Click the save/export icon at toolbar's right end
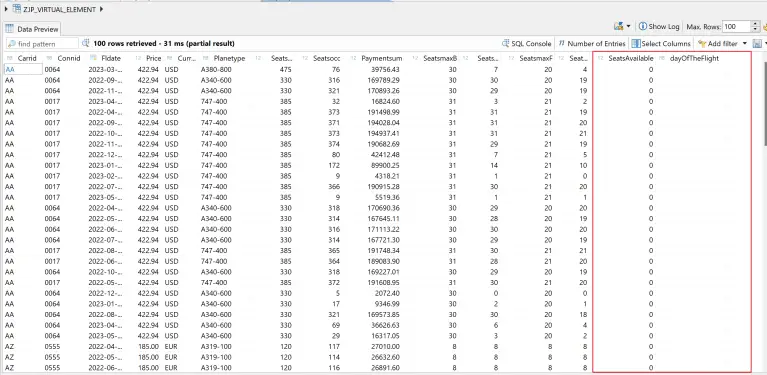 click(x=757, y=44)
